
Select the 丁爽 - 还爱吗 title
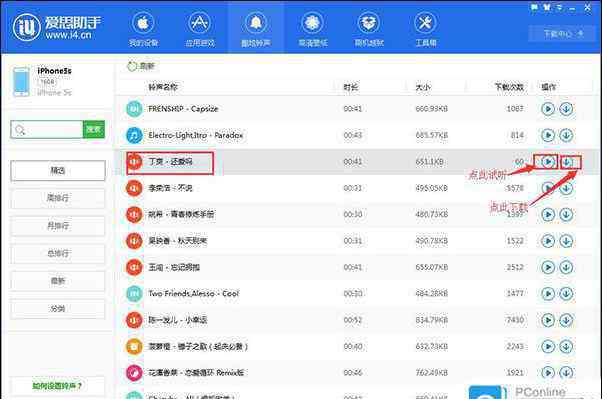(170, 162)
